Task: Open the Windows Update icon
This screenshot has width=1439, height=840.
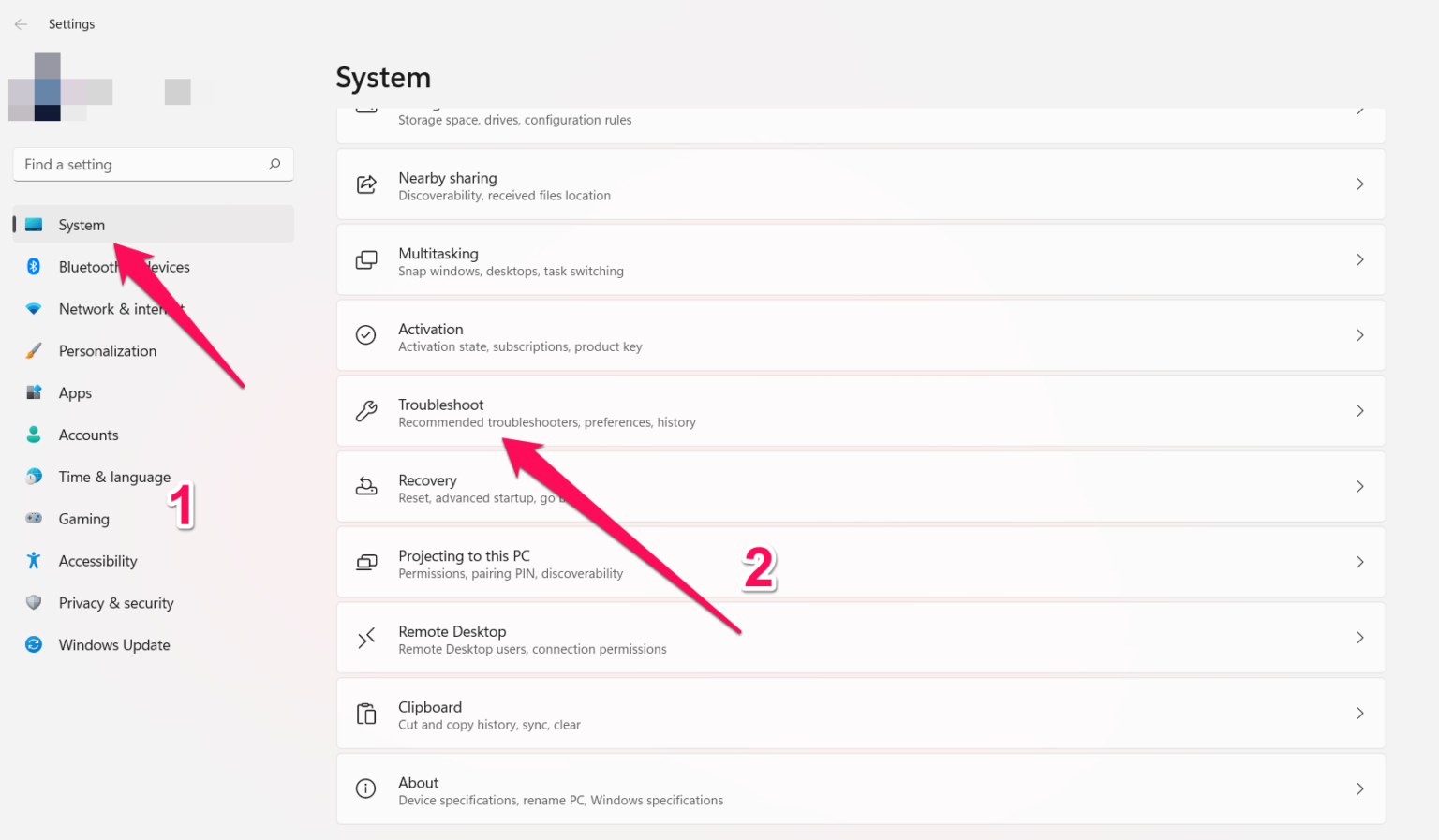Action: (34, 644)
